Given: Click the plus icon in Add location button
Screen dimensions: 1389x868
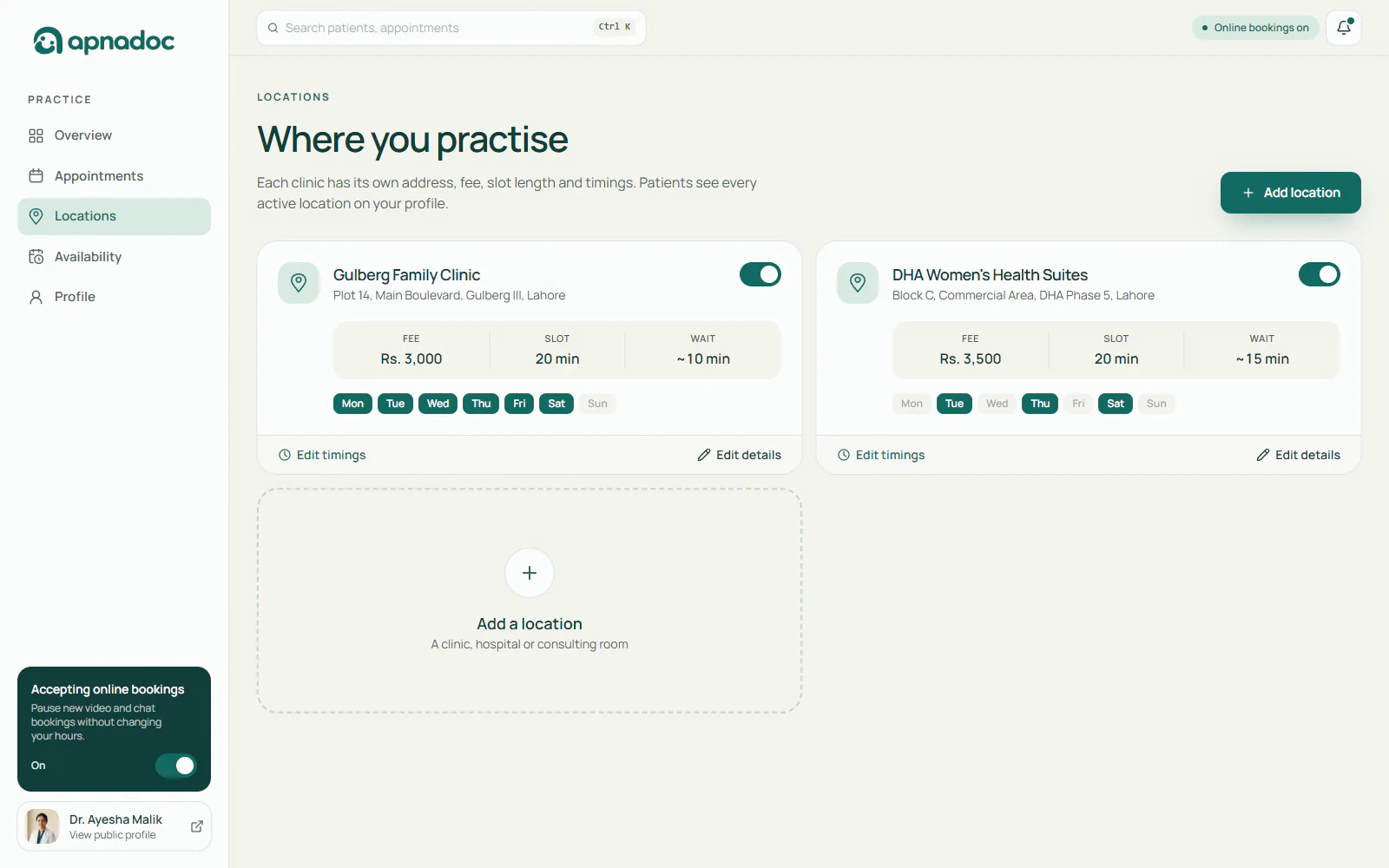Looking at the screenshot, I should click(x=1248, y=193).
